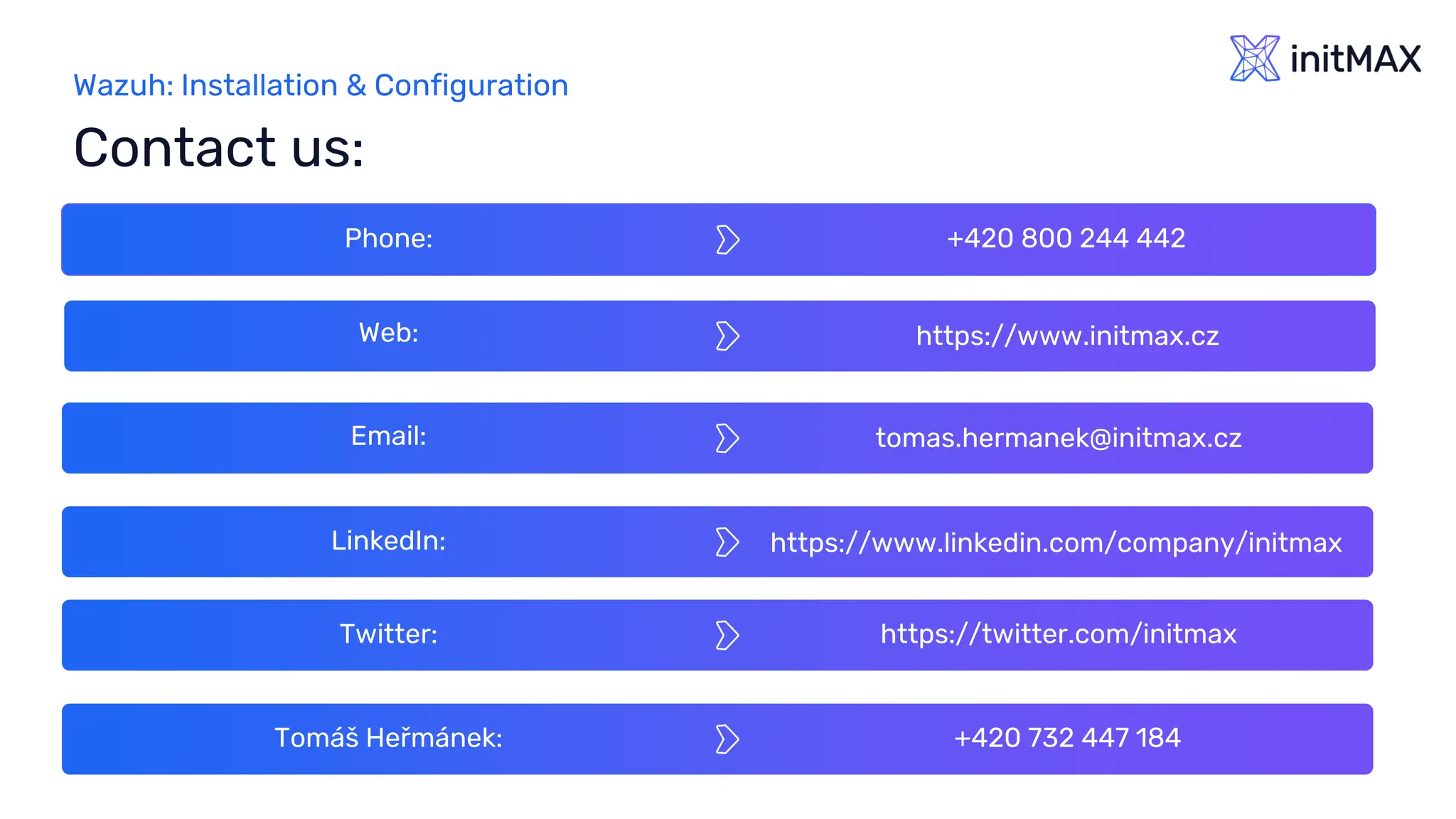Click the arrow icon in Tomáš Heřmánek row
The height and width of the screenshot is (819, 1456).
click(x=727, y=739)
